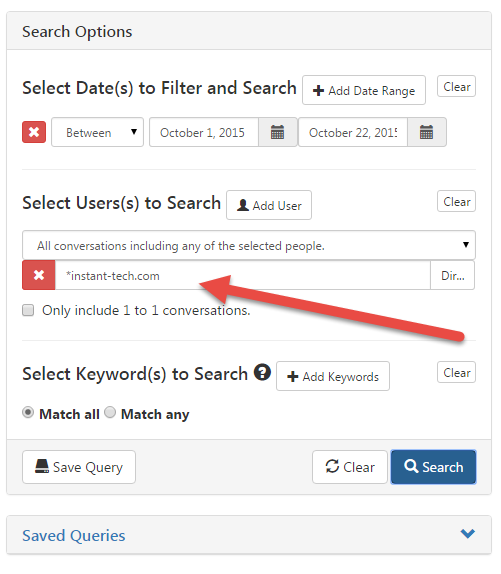This screenshot has width=501, height=574.
Task: Click Add Keywords button
Action: point(333,376)
